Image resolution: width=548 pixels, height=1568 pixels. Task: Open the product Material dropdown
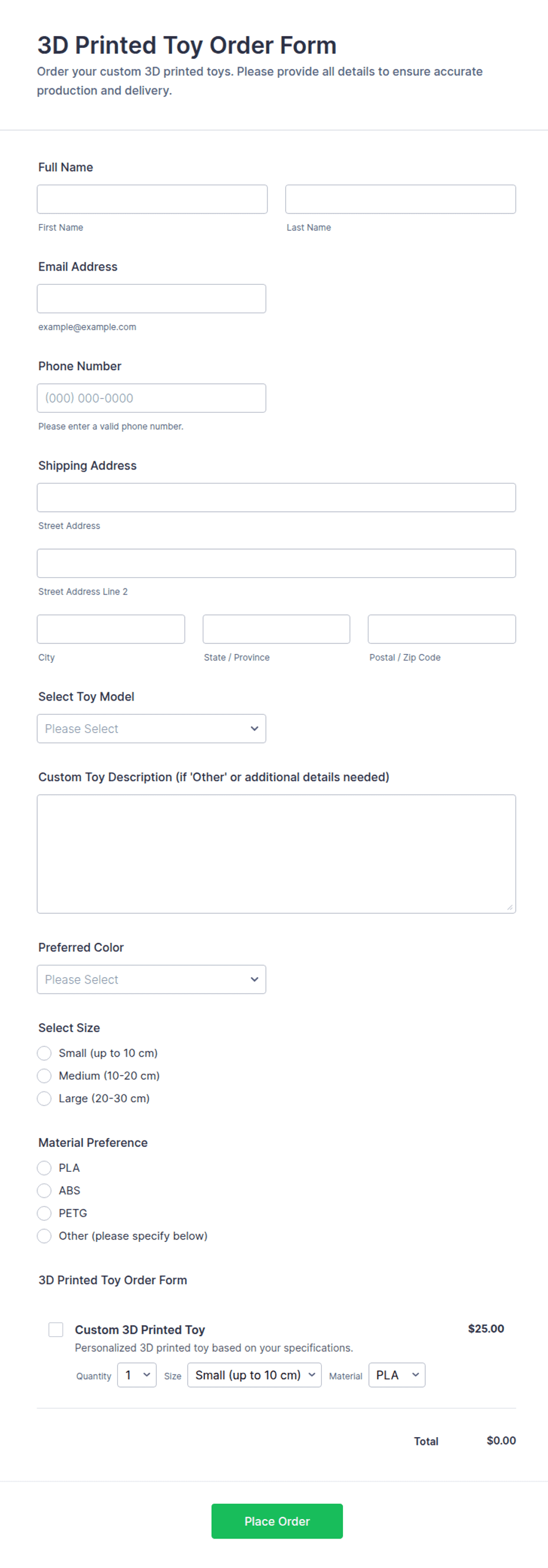(397, 1375)
